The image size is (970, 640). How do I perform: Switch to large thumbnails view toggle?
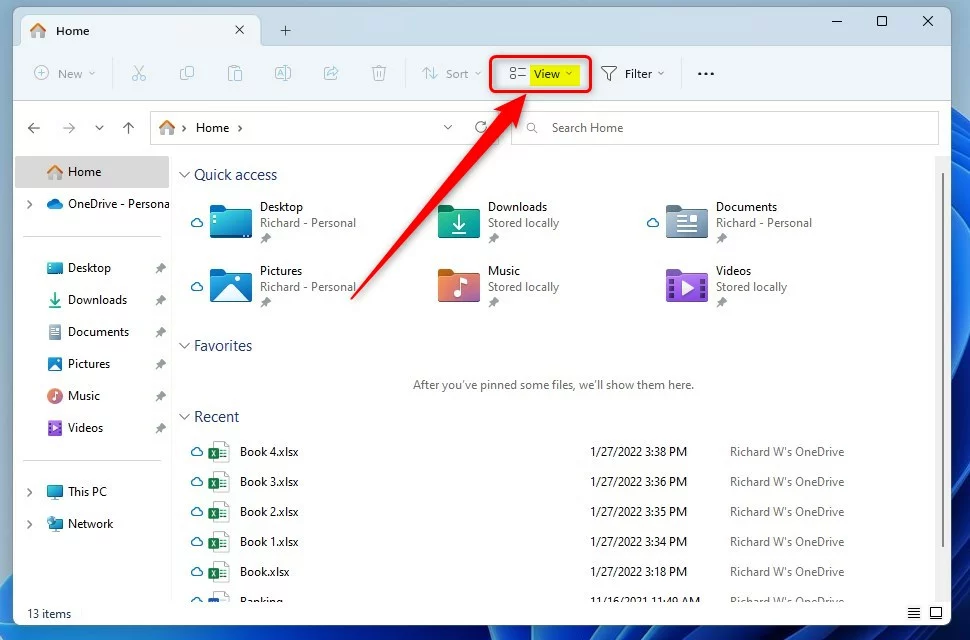tap(936, 613)
